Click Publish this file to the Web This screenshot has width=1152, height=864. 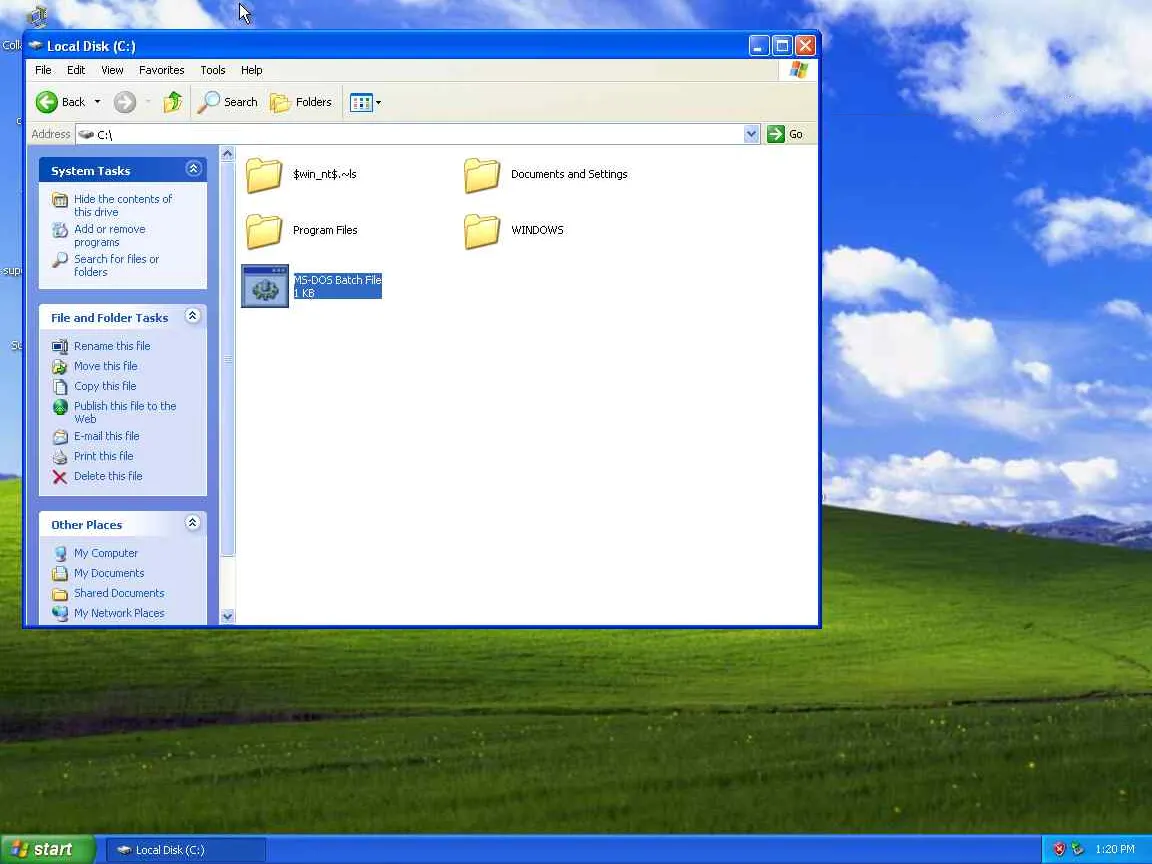click(125, 412)
